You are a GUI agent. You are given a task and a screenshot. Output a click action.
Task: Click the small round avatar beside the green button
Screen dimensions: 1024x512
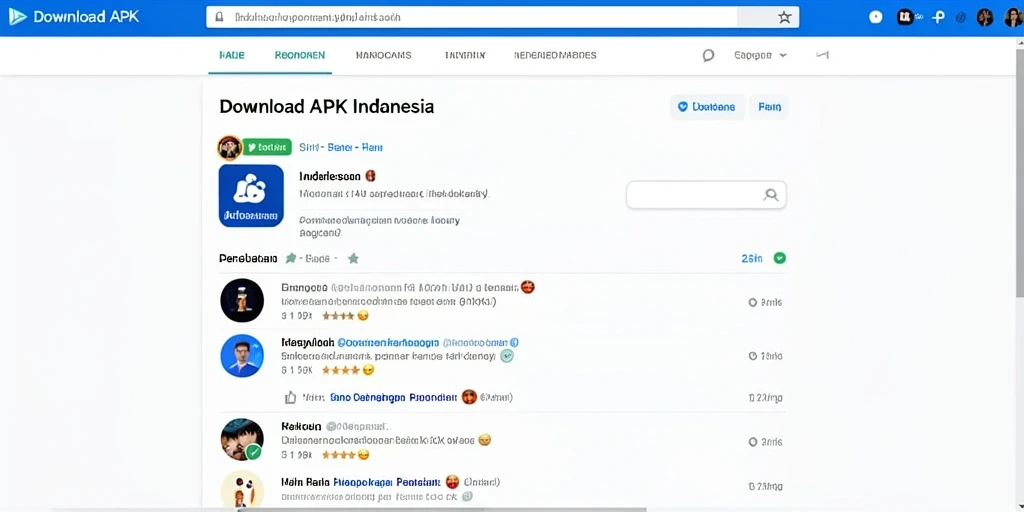click(230, 148)
